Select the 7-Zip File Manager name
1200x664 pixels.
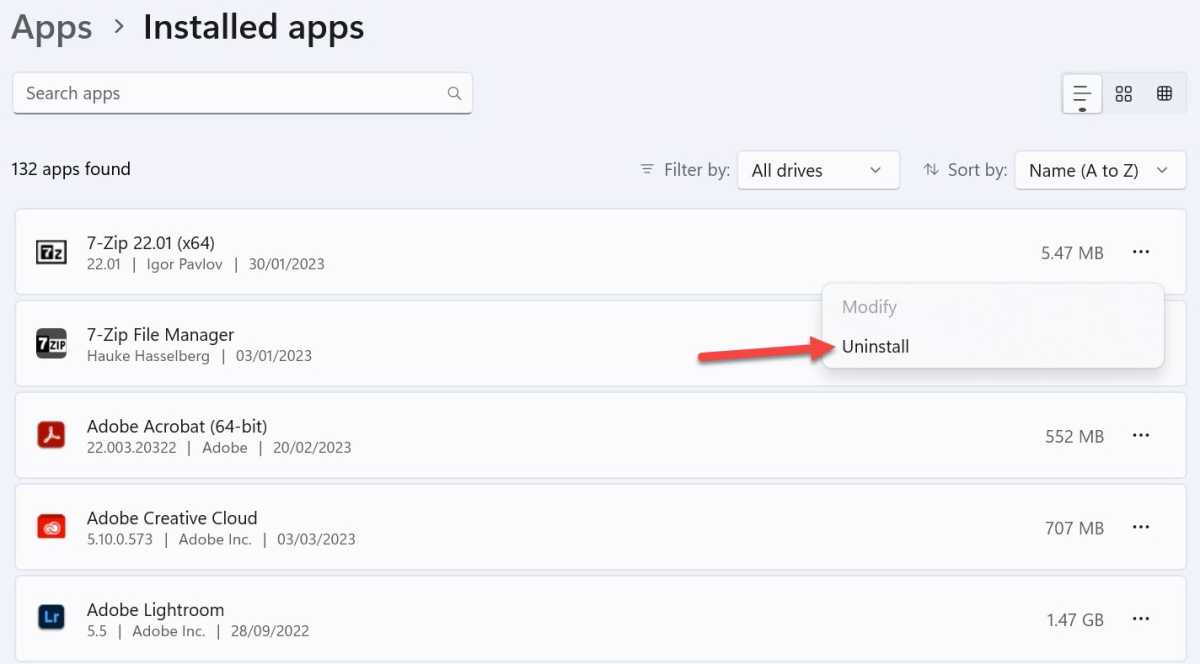tap(160, 334)
